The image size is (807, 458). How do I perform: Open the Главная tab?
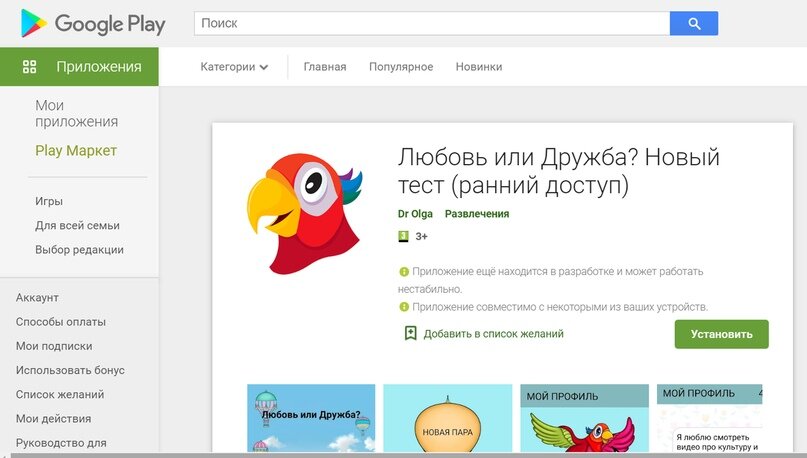click(x=325, y=67)
